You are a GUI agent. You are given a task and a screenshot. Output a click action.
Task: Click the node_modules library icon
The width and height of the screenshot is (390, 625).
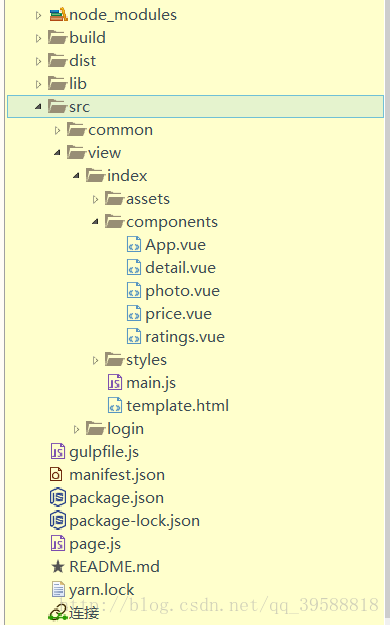[x=58, y=15]
